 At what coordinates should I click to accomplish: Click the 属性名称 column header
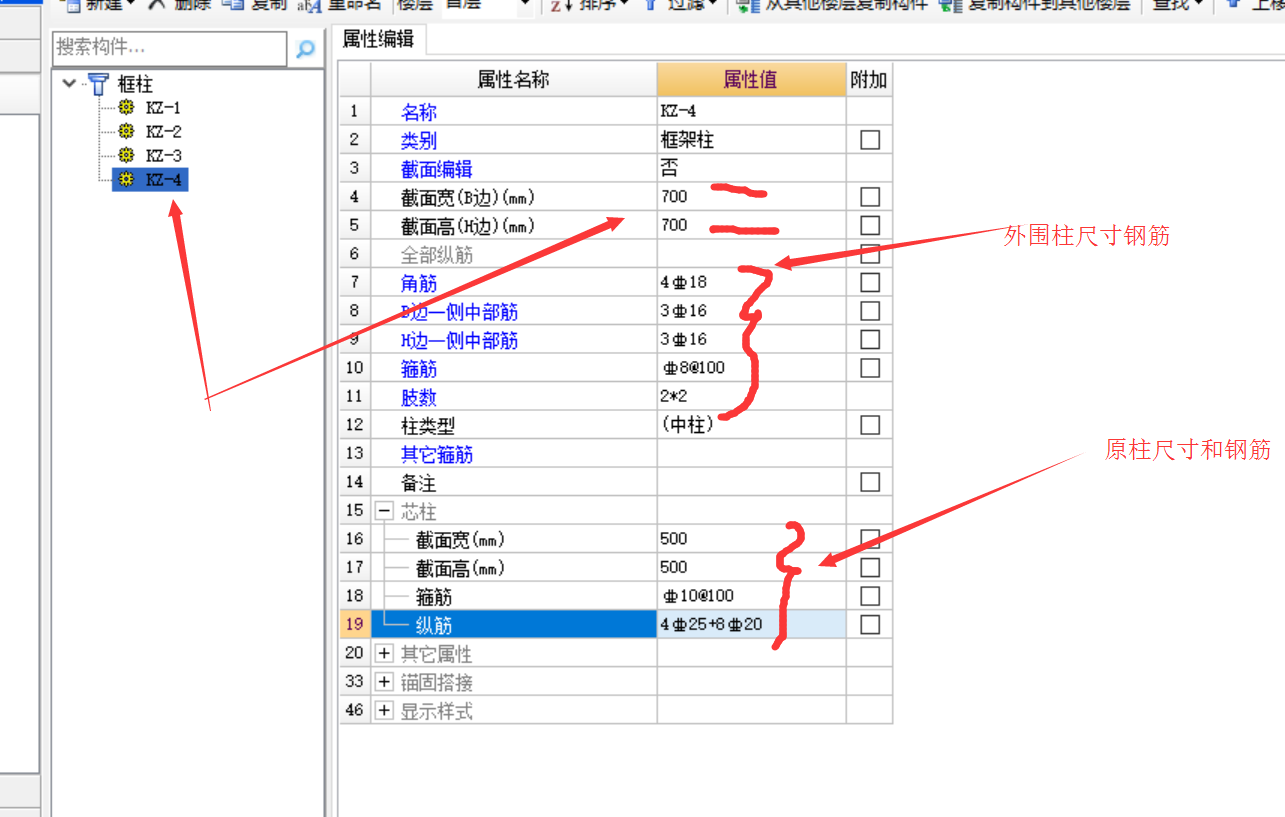pyautogui.click(x=513, y=80)
